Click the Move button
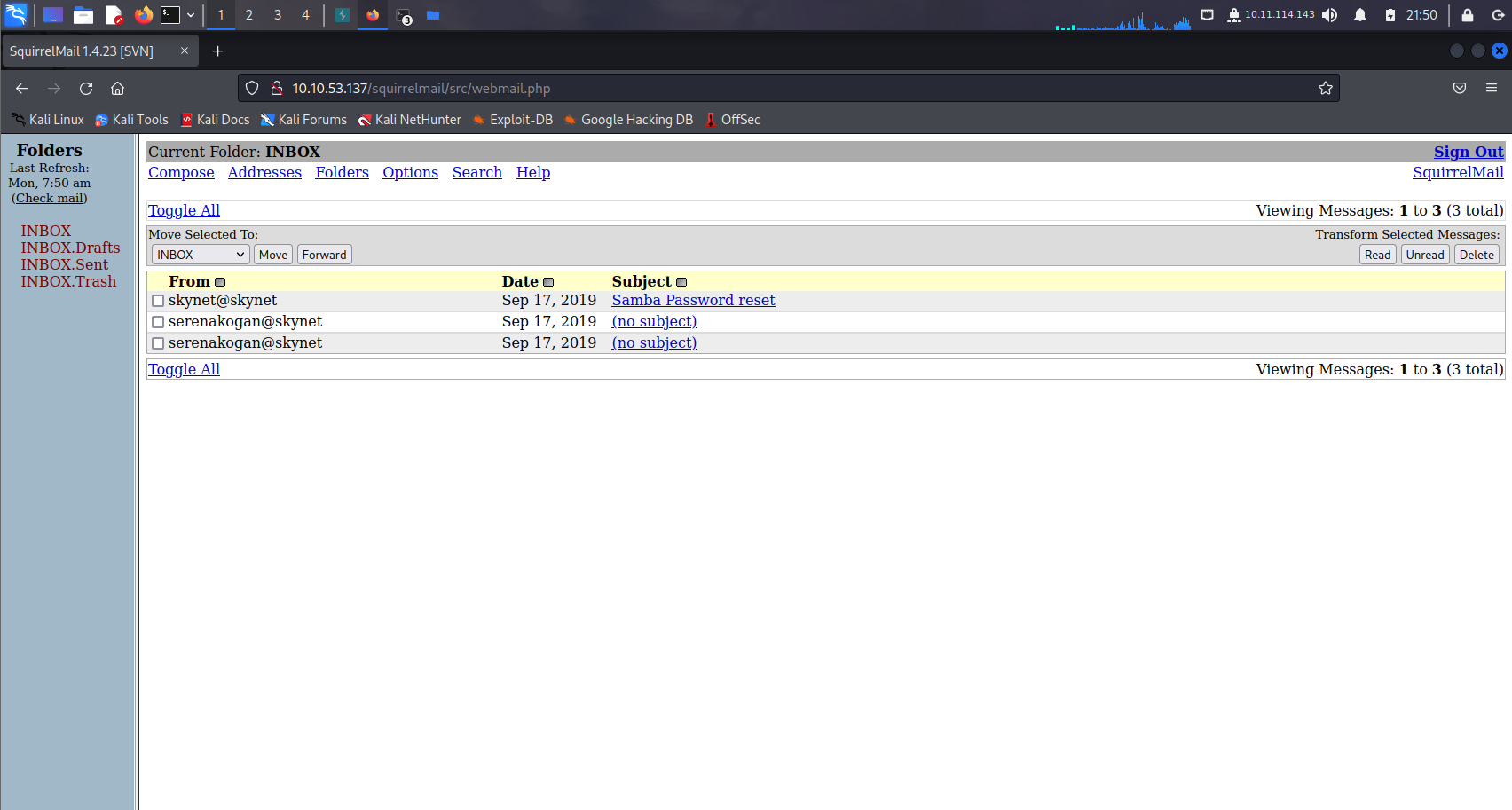 click(273, 255)
